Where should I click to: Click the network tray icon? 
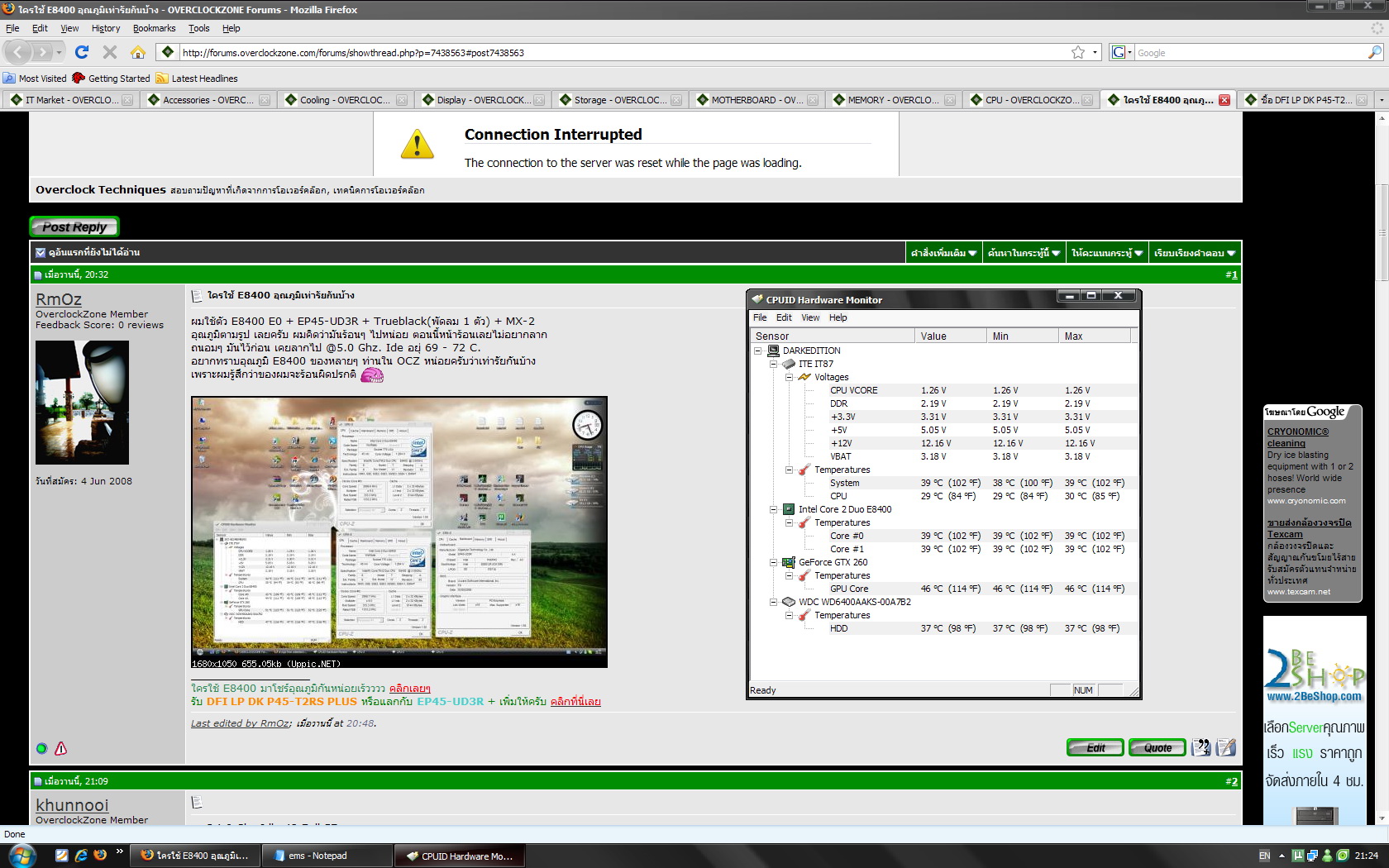pos(1313,856)
